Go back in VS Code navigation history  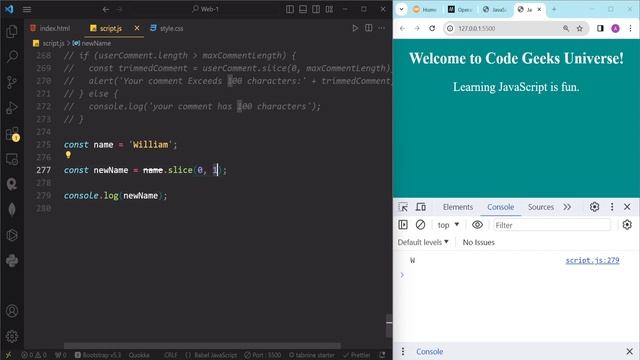(106, 9)
